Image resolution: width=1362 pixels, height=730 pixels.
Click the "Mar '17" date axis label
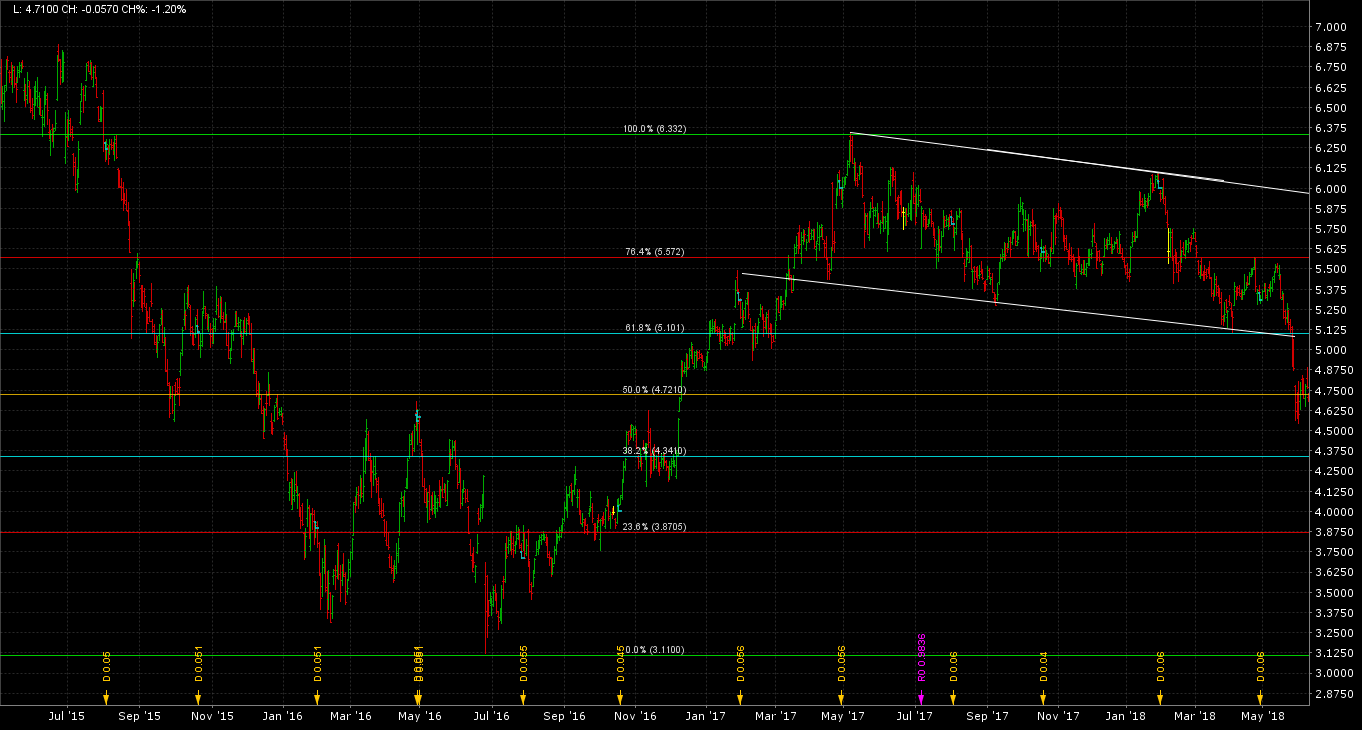774,716
